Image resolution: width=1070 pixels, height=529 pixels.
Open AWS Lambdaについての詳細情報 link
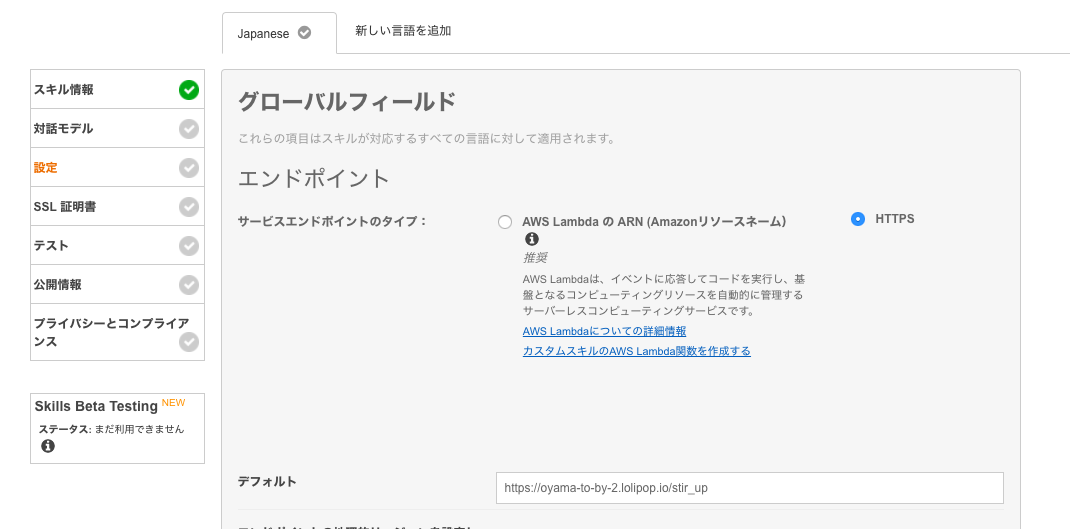click(x=604, y=331)
